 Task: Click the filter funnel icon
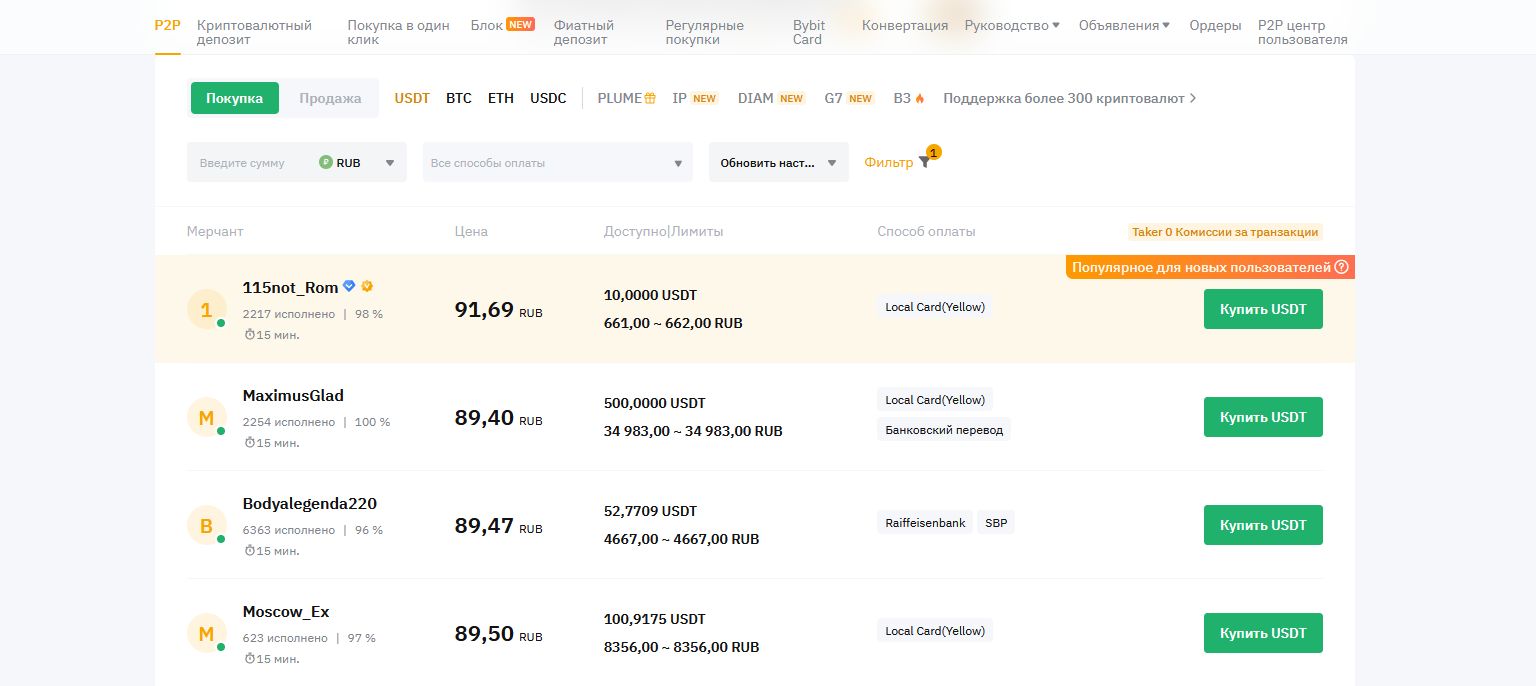[924, 163]
